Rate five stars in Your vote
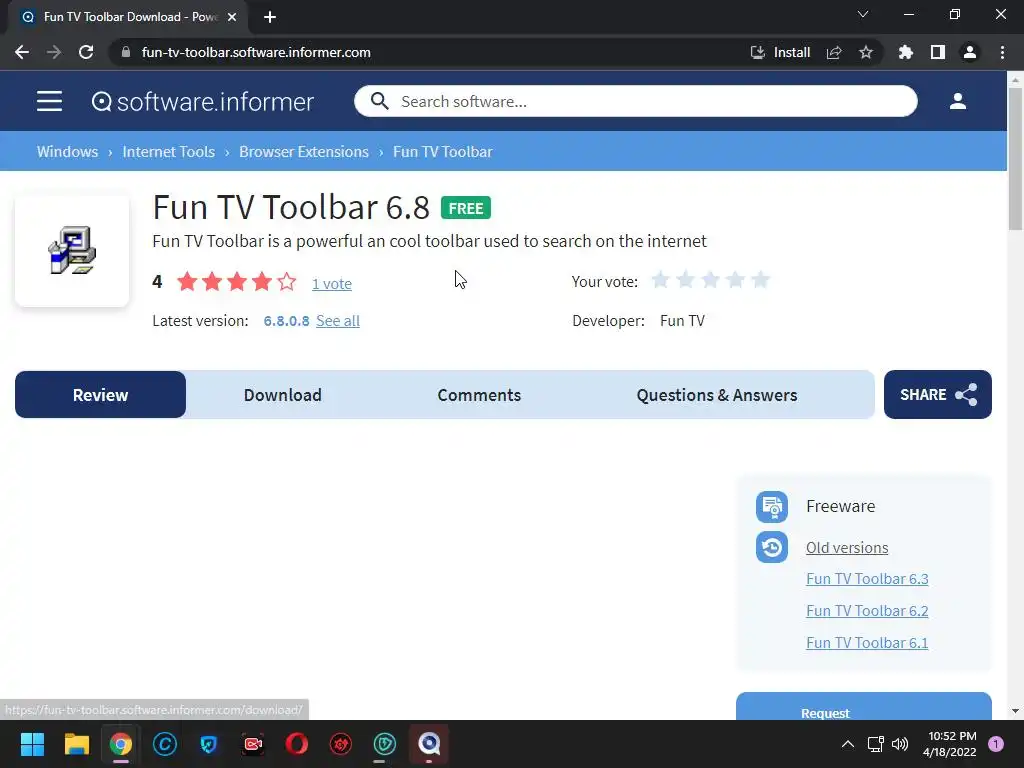The width and height of the screenshot is (1024, 768). click(760, 280)
